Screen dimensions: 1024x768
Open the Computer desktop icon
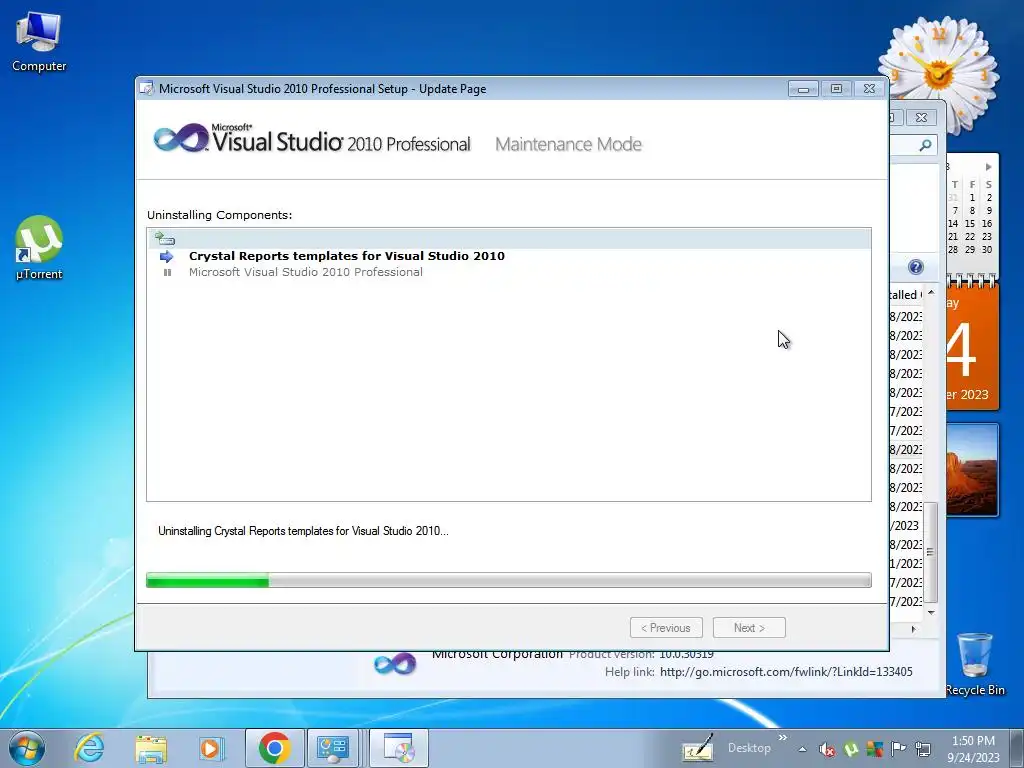[x=39, y=42]
